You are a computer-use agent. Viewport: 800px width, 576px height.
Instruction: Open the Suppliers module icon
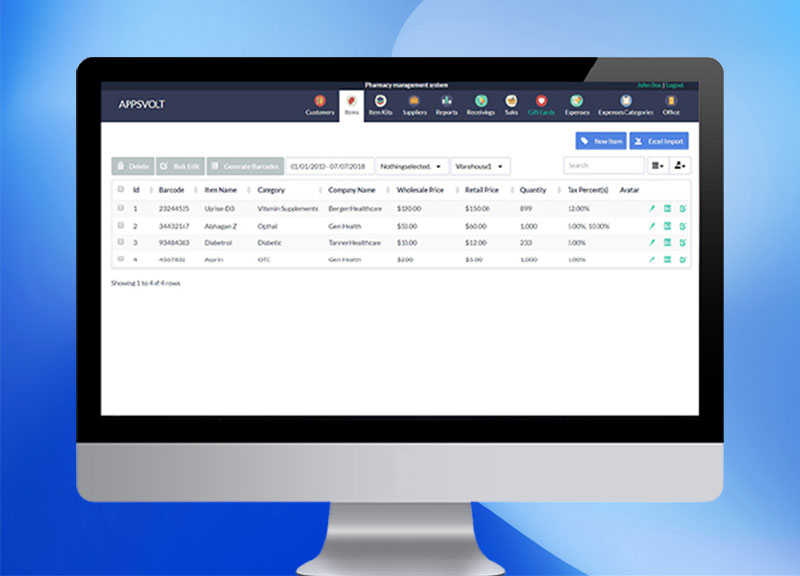[x=414, y=103]
